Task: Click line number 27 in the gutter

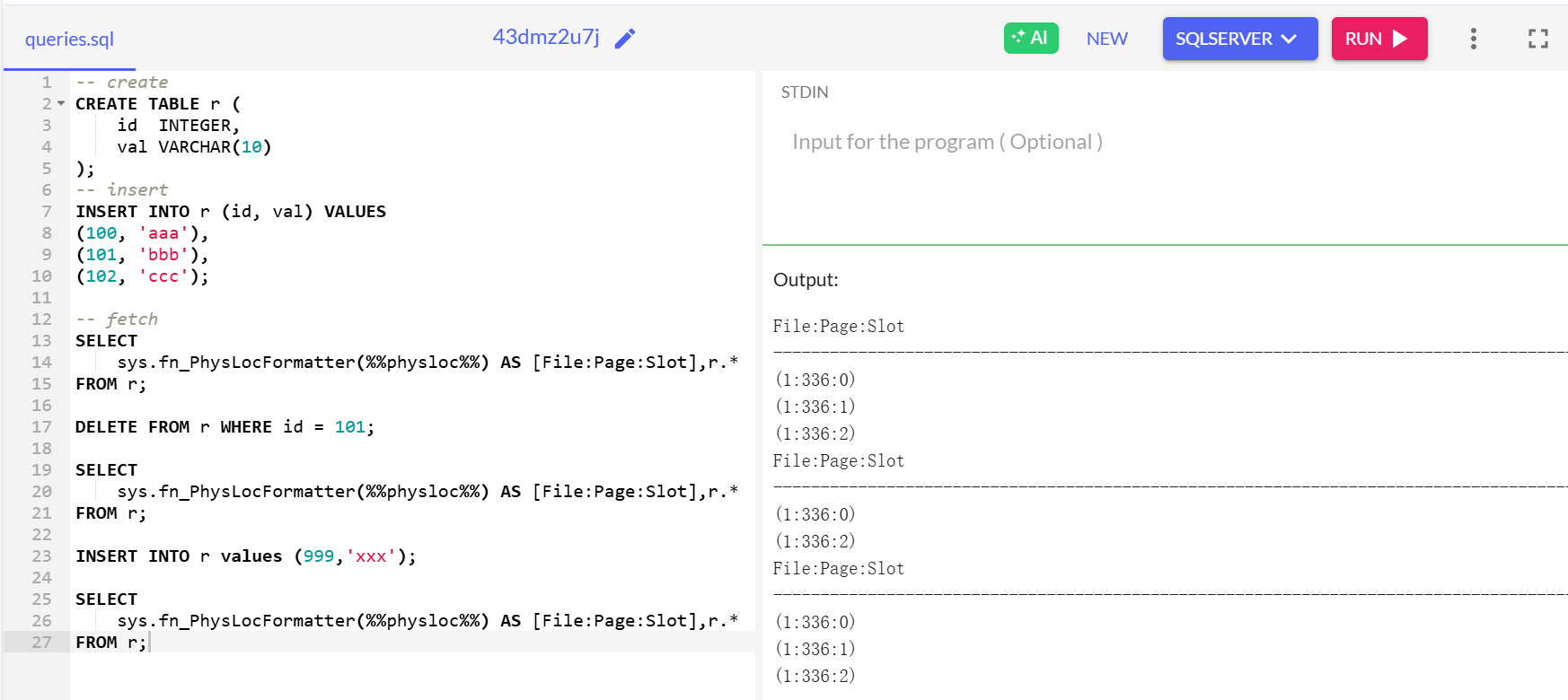Action: pyautogui.click(x=42, y=643)
